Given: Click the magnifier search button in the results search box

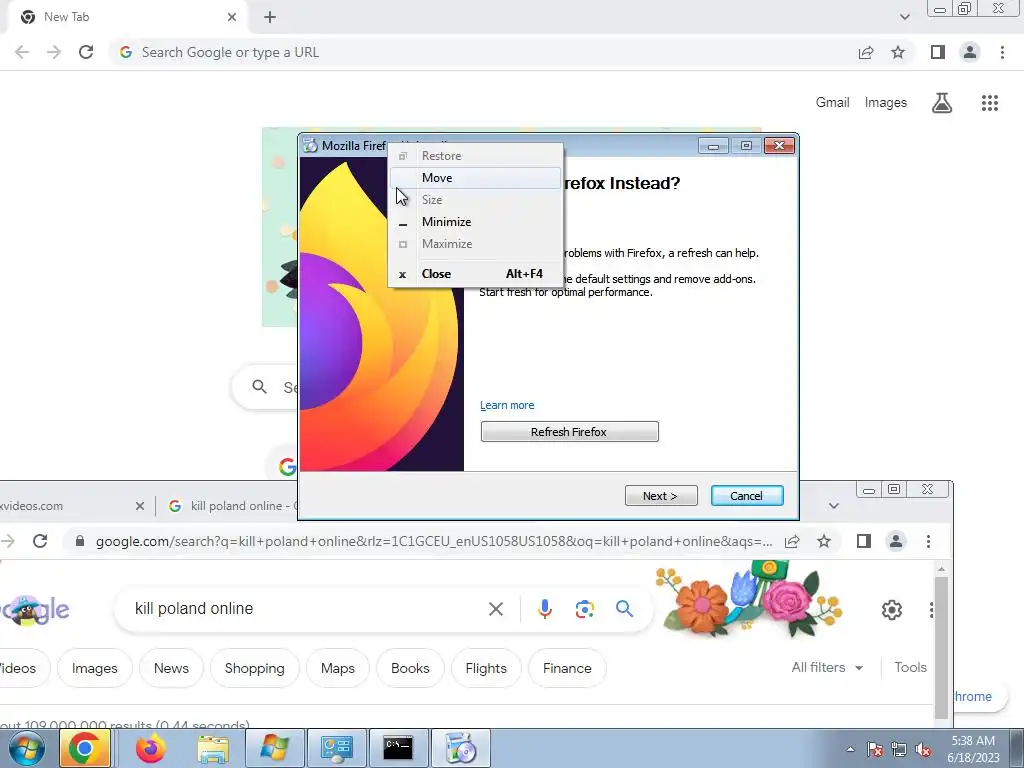Looking at the screenshot, I should point(624,609).
